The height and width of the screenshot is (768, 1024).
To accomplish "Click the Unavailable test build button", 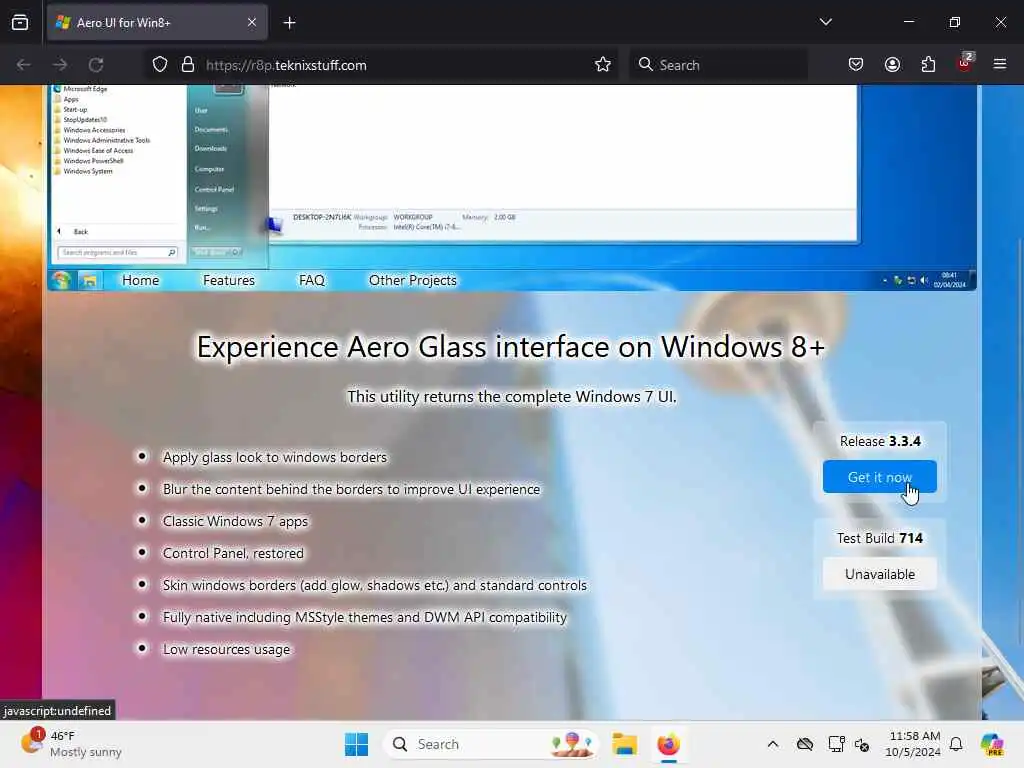I will click(880, 574).
